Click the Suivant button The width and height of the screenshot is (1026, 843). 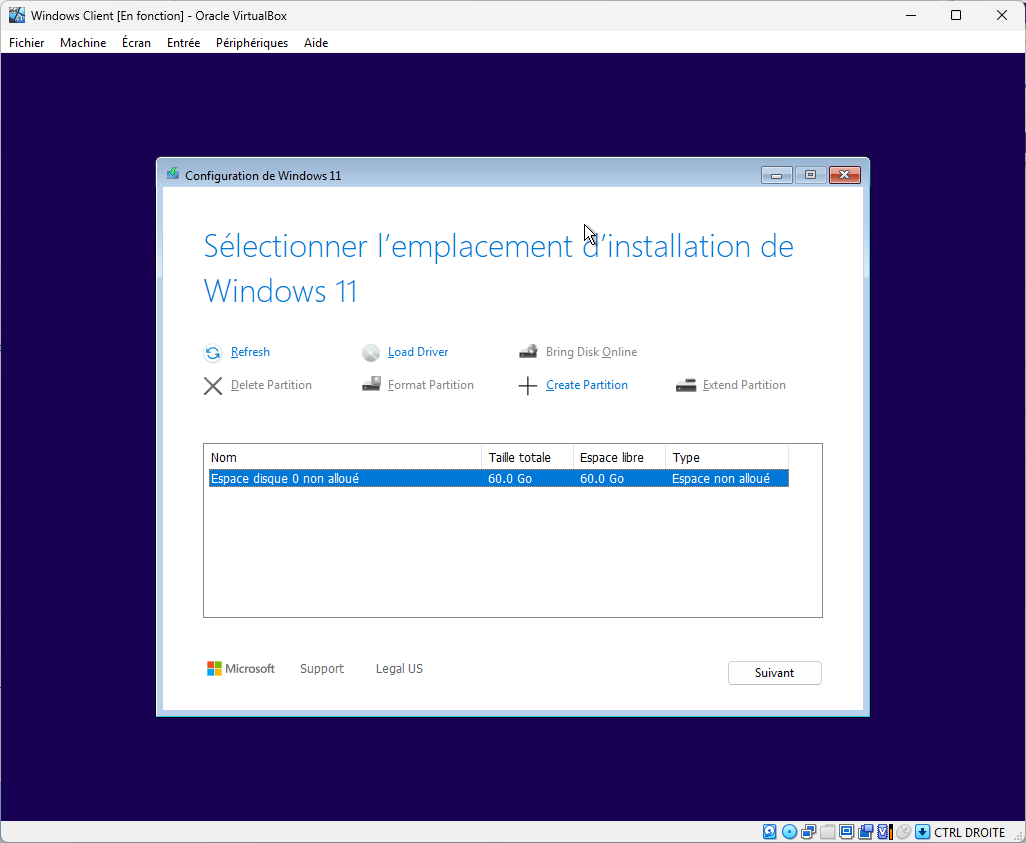coord(774,673)
